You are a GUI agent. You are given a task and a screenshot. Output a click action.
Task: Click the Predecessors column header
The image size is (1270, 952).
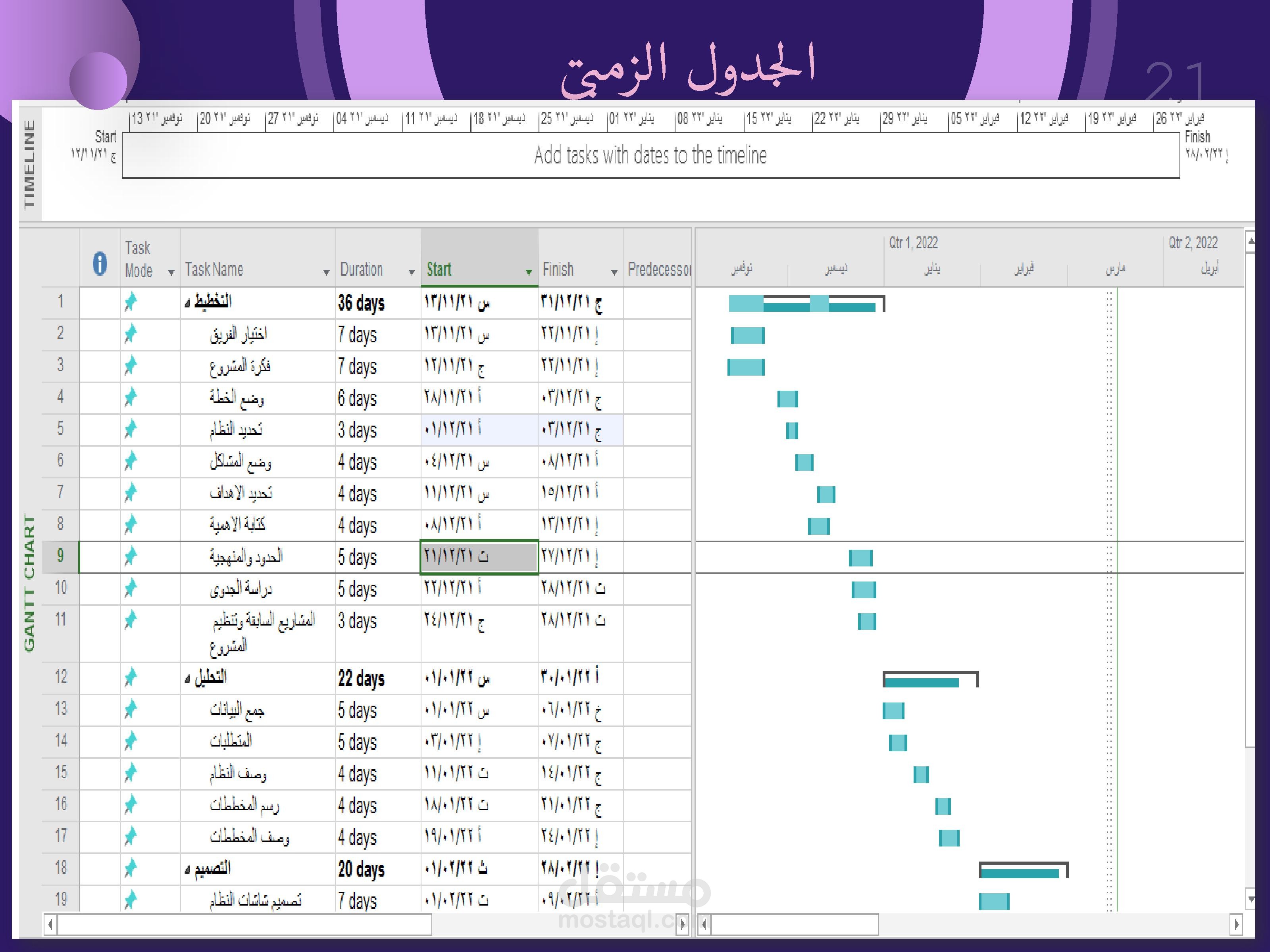point(657,258)
